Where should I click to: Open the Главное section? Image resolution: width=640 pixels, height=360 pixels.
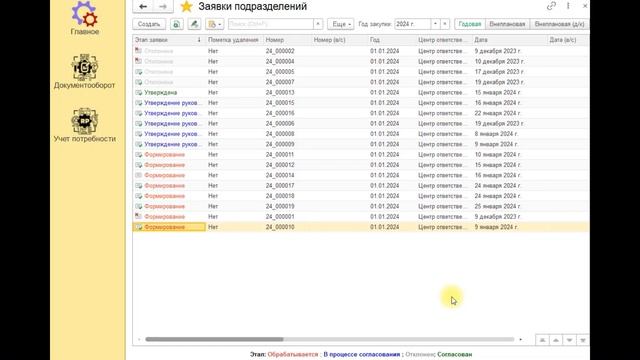point(84,18)
